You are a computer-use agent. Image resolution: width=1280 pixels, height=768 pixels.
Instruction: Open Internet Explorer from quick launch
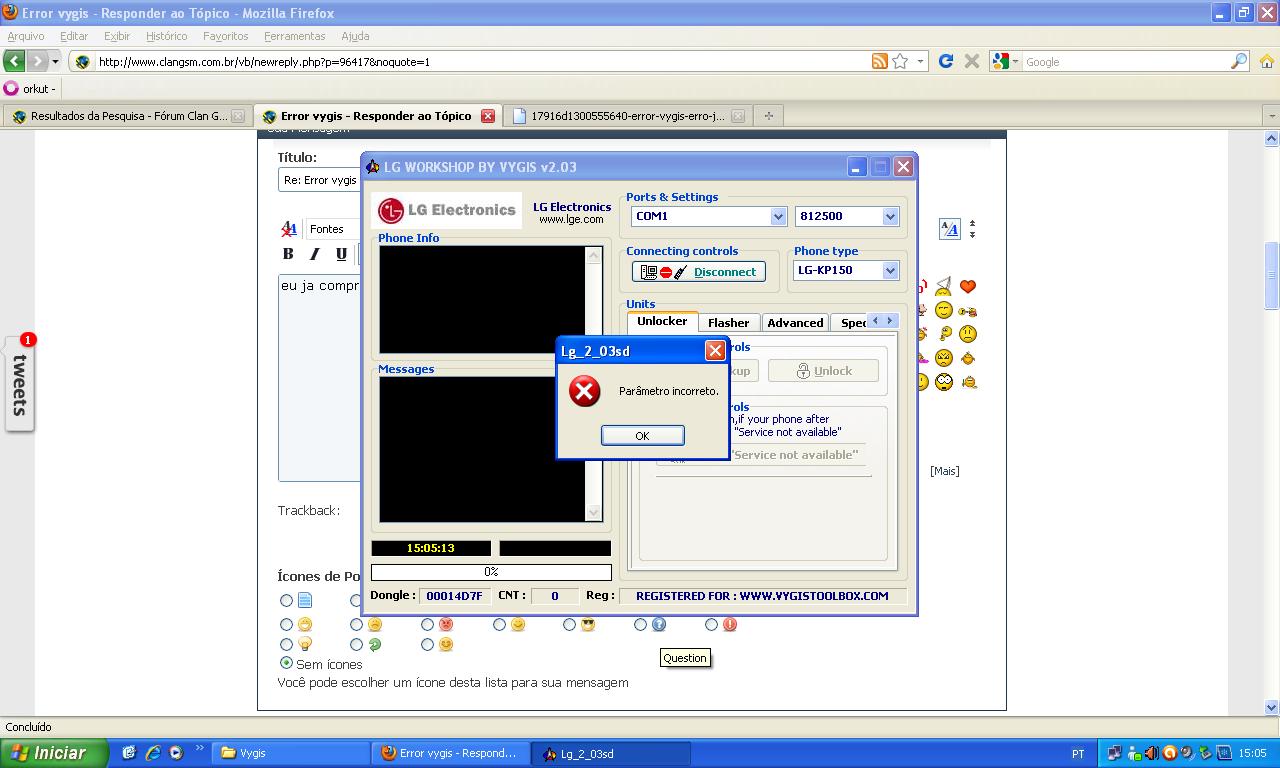click(153, 753)
